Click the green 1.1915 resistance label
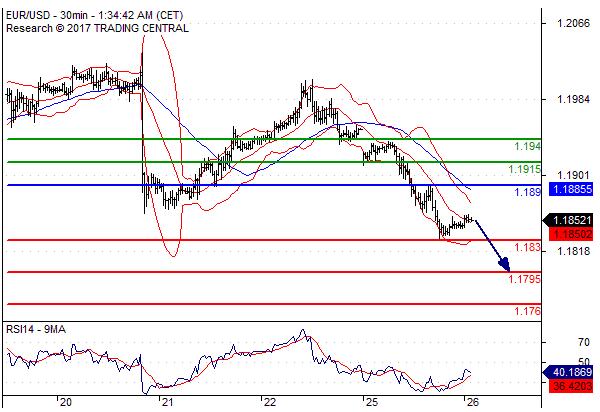This screenshot has height=412, width=600. tap(524, 169)
